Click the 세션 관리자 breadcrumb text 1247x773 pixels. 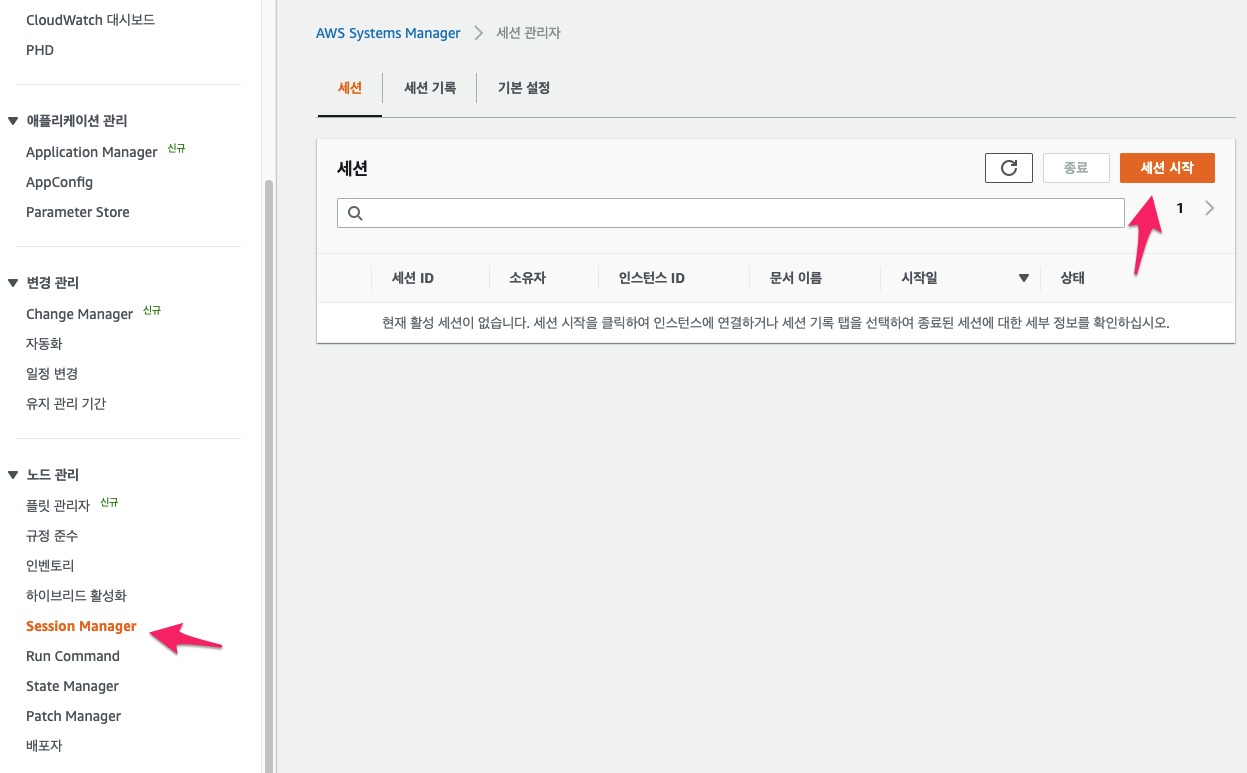point(528,33)
